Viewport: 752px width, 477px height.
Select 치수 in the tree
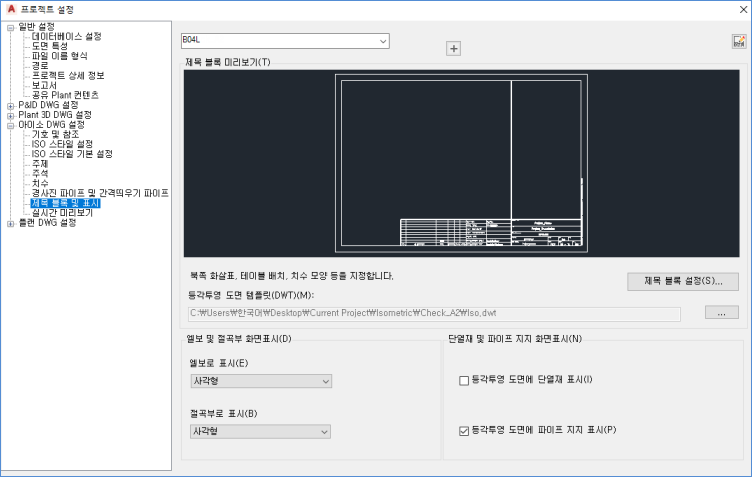point(40,184)
